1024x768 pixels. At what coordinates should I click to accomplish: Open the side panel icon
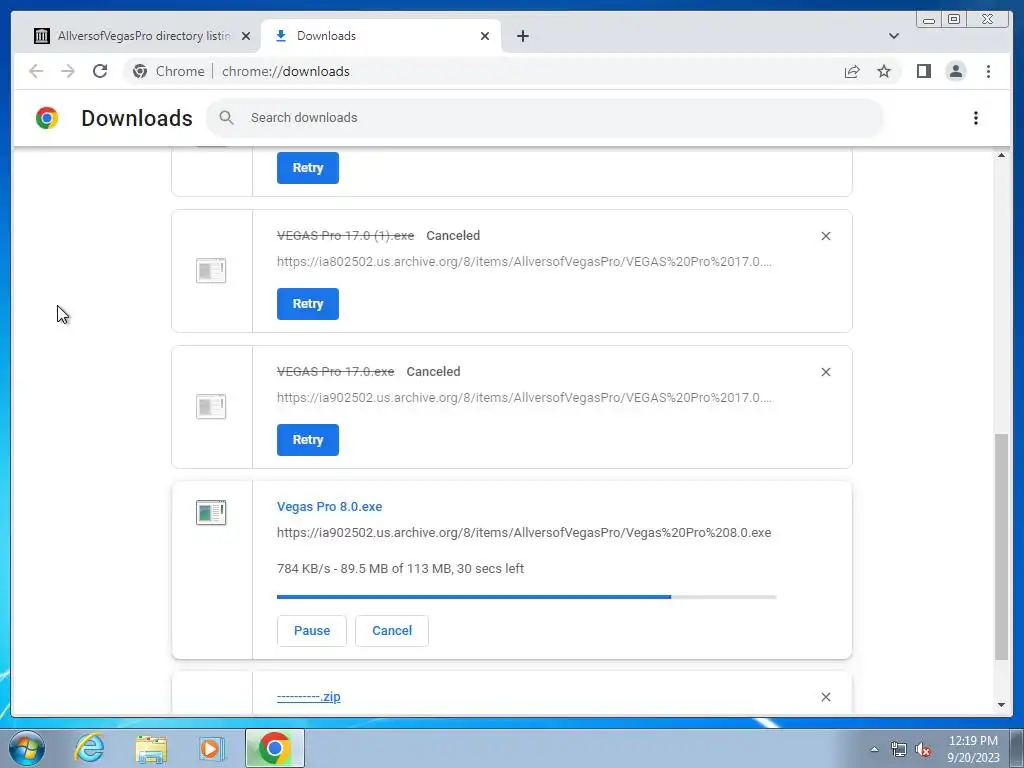[x=923, y=71]
